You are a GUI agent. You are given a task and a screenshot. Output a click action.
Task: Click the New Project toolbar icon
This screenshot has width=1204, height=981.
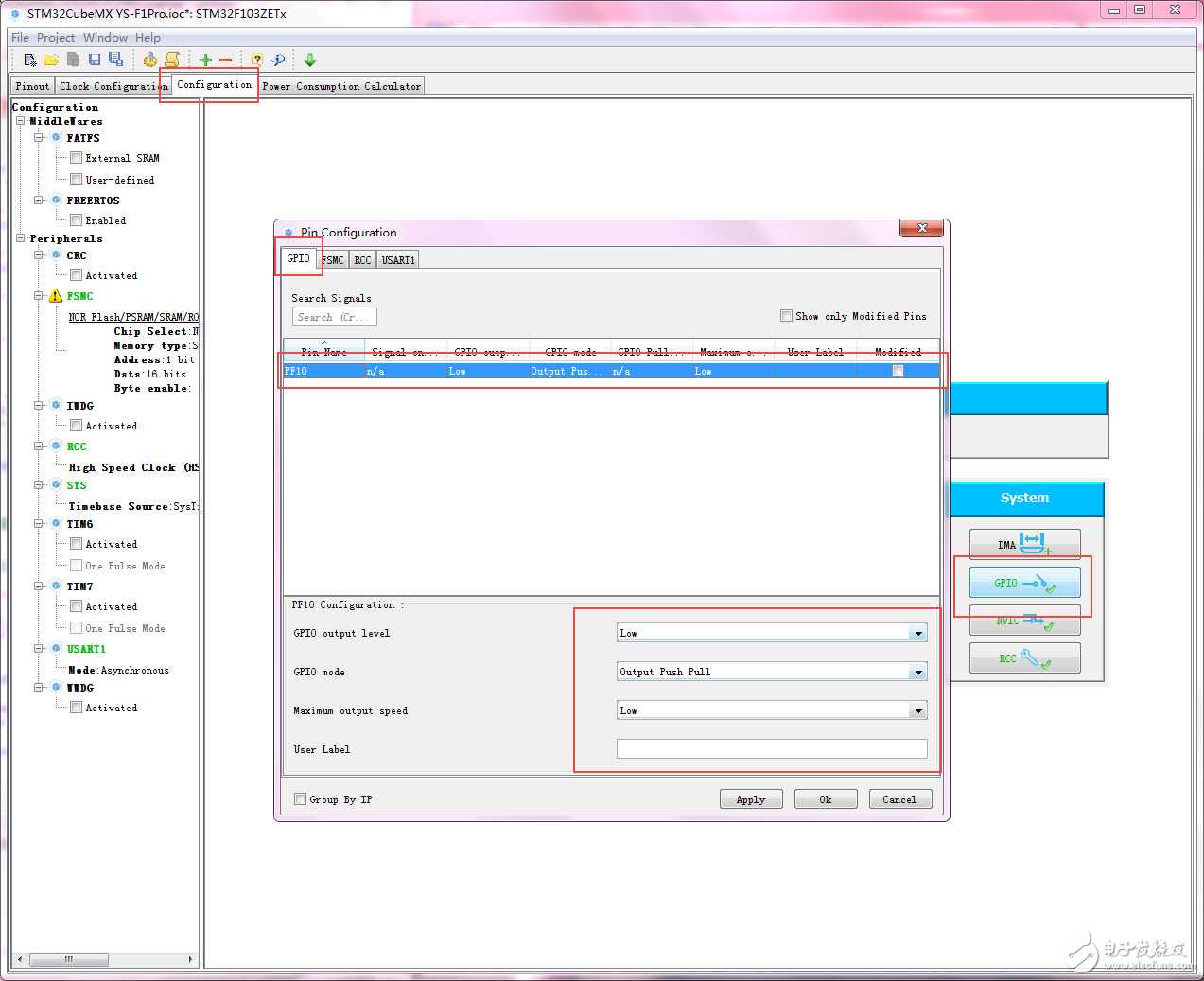[x=30, y=60]
